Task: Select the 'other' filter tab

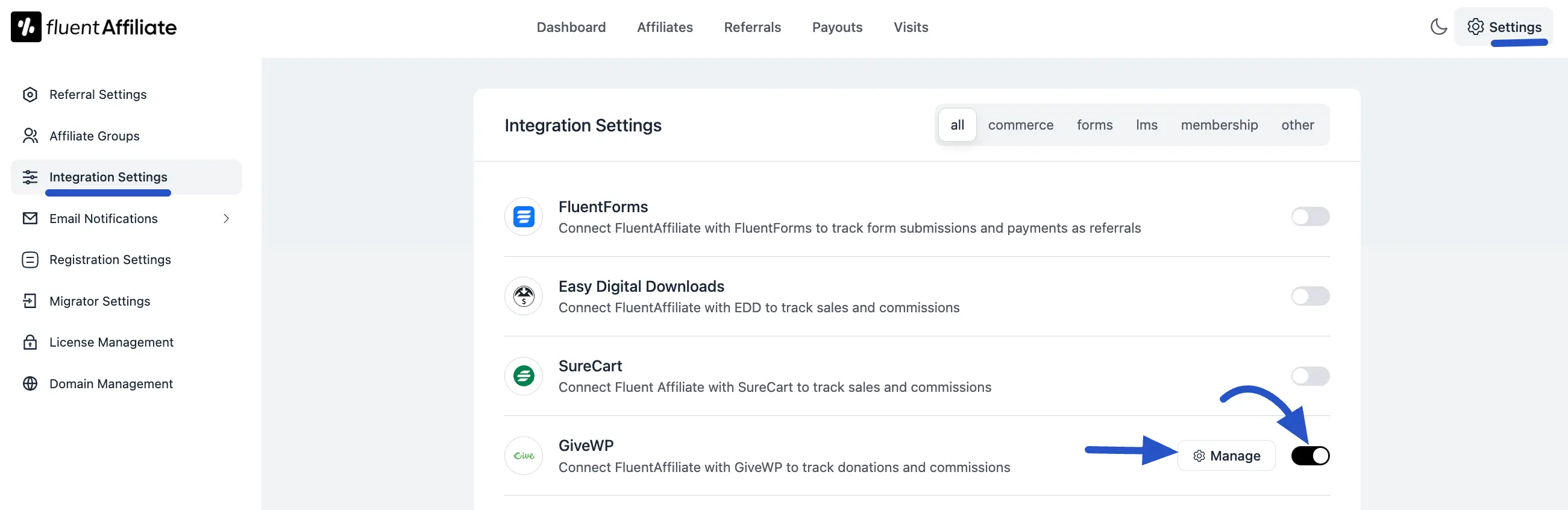Action: tap(1297, 125)
